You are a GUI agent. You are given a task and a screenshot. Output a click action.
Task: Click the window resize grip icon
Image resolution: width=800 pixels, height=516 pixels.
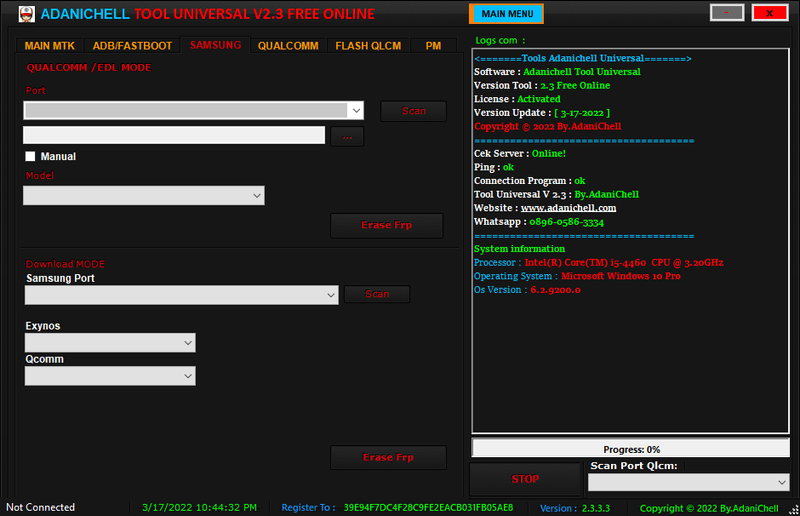coord(793,509)
